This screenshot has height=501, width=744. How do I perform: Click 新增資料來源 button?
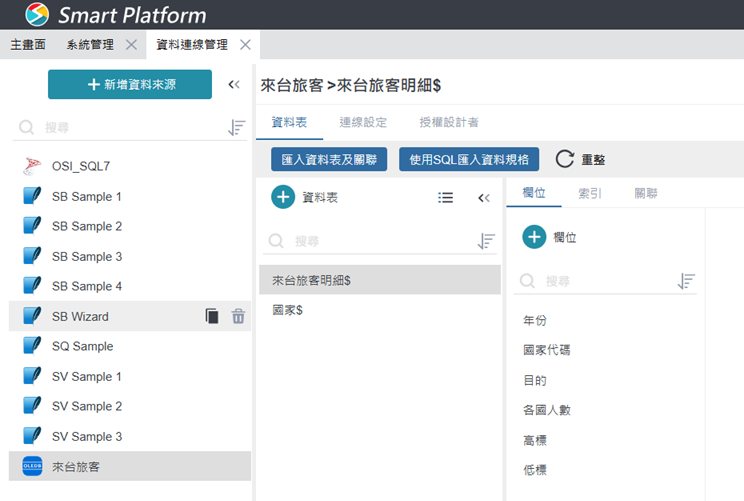tap(130, 85)
